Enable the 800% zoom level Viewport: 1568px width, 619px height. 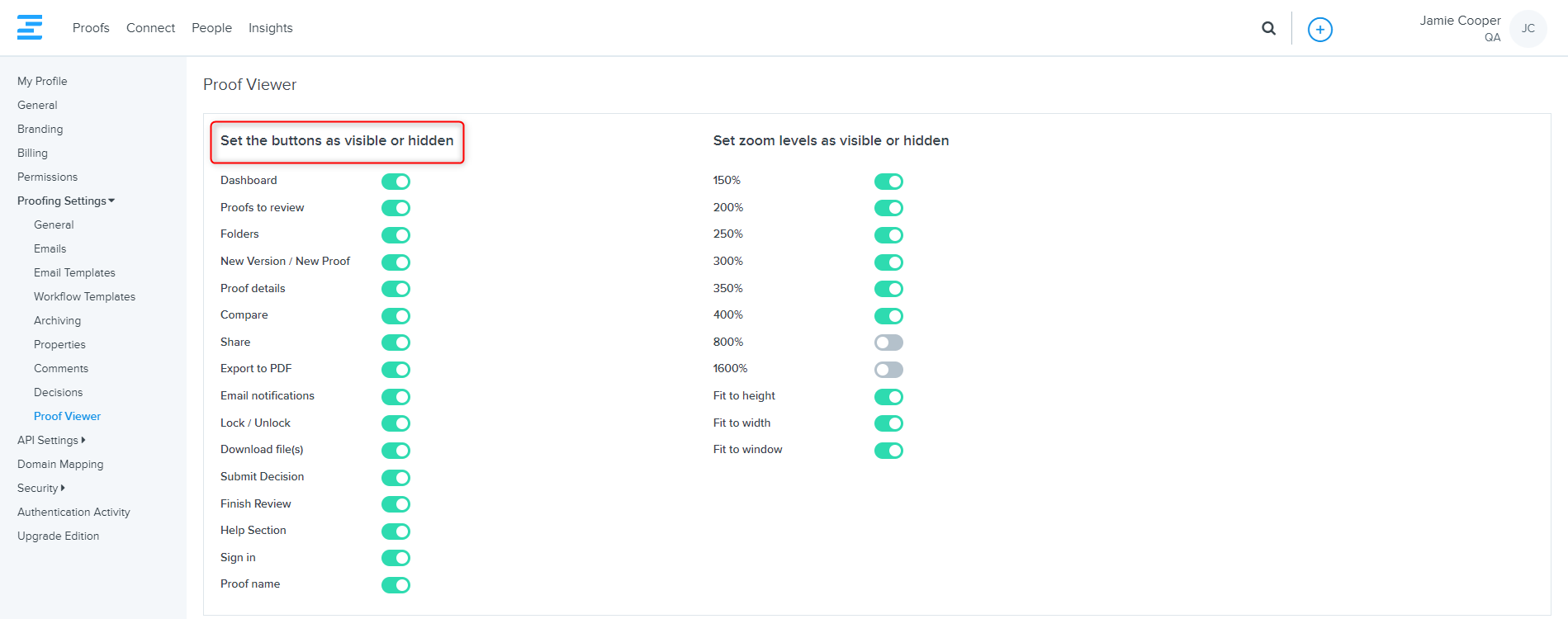click(x=888, y=343)
